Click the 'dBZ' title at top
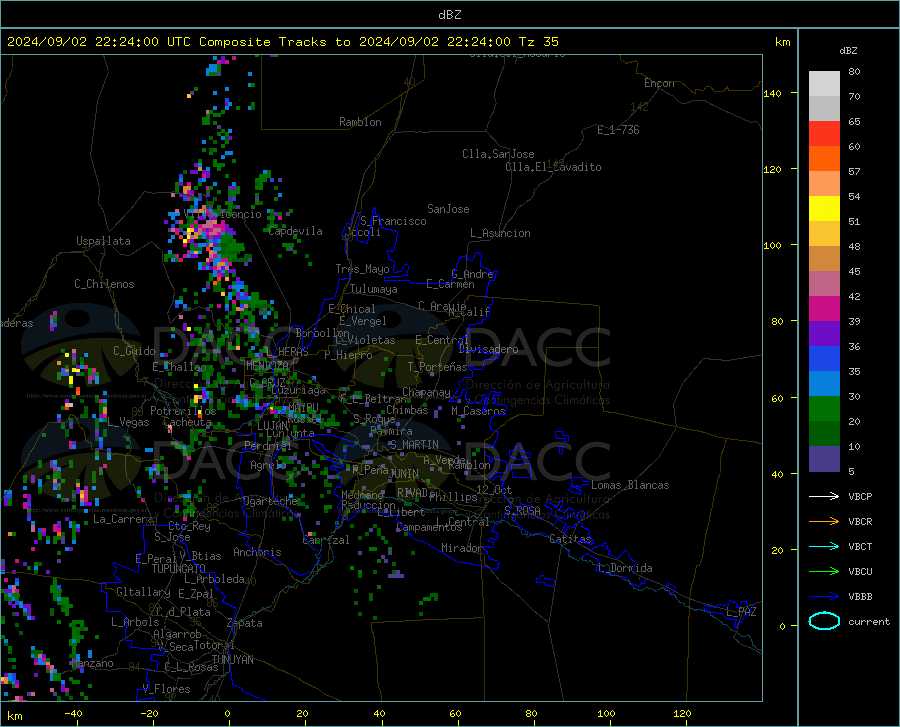This screenshot has height=727, width=900. 449,15
